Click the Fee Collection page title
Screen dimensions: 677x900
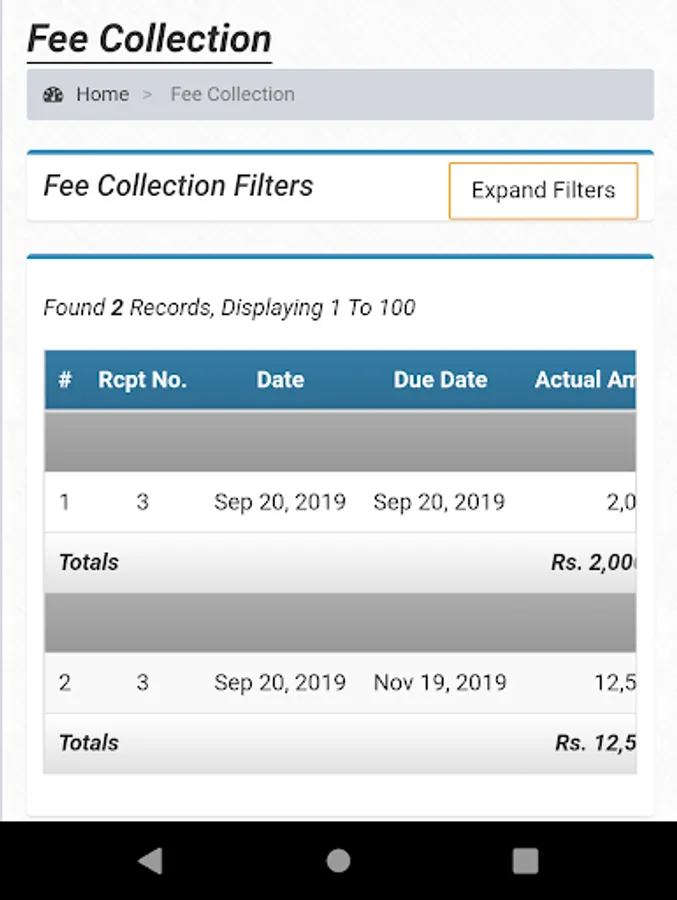pos(149,39)
